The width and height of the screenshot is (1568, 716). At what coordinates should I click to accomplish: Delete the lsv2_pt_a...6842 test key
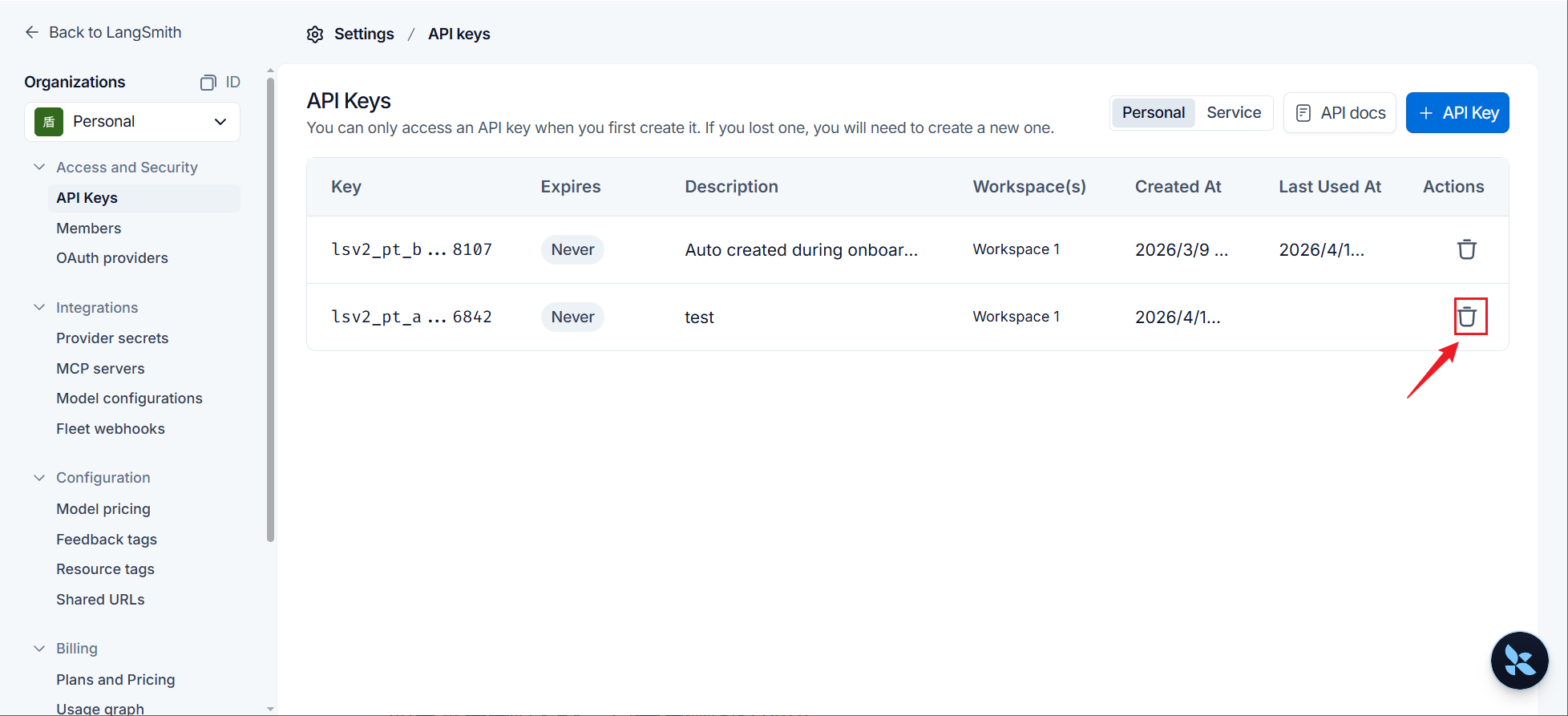[x=1466, y=317]
